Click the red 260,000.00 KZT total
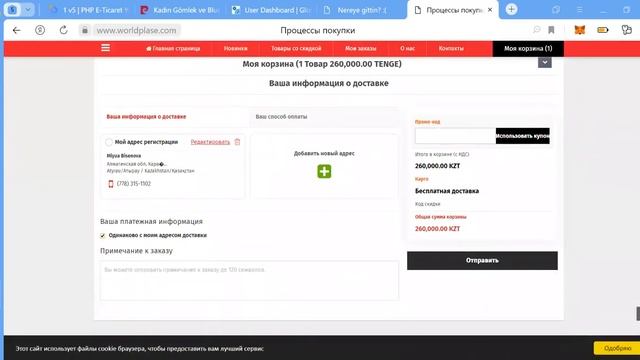Screen dimensions: 640x360 click(x=437, y=229)
